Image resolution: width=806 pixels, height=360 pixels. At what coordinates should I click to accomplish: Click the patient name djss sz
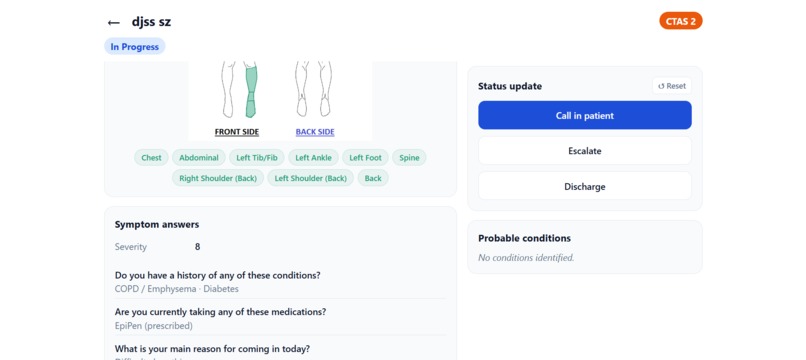(151, 22)
